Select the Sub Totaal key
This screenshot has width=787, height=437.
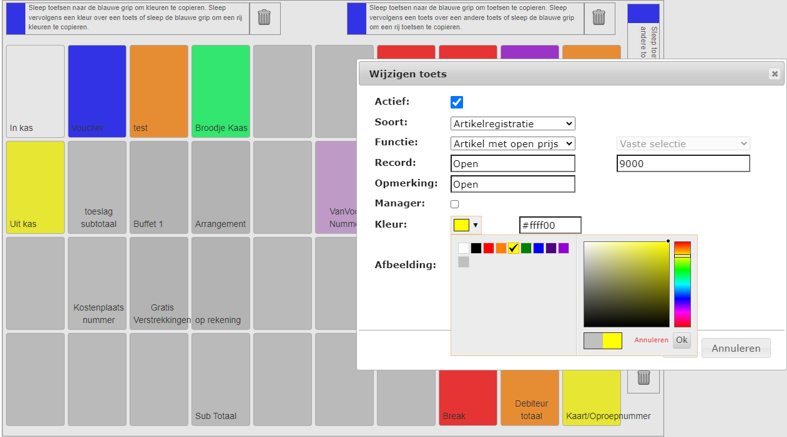pyautogui.click(x=221, y=379)
